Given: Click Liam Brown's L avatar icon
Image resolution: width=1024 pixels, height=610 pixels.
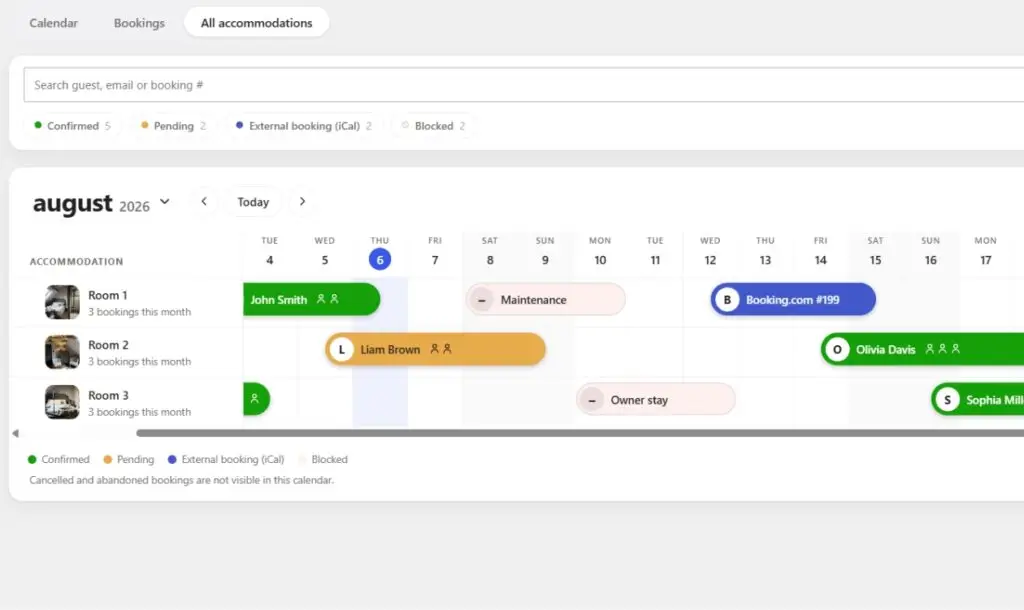Looking at the screenshot, I should pyautogui.click(x=342, y=349).
